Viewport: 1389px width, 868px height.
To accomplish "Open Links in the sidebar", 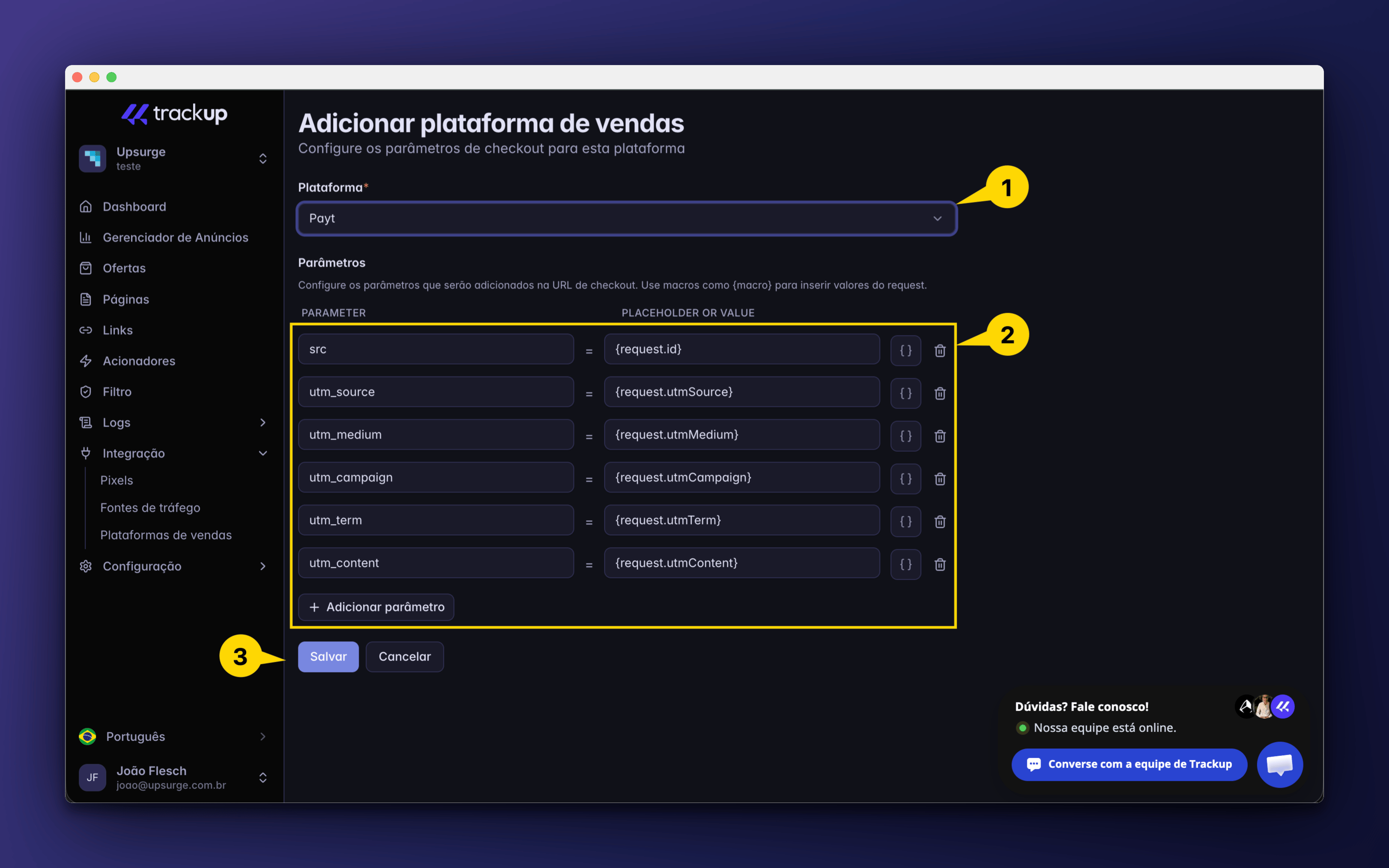I will [x=117, y=330].
